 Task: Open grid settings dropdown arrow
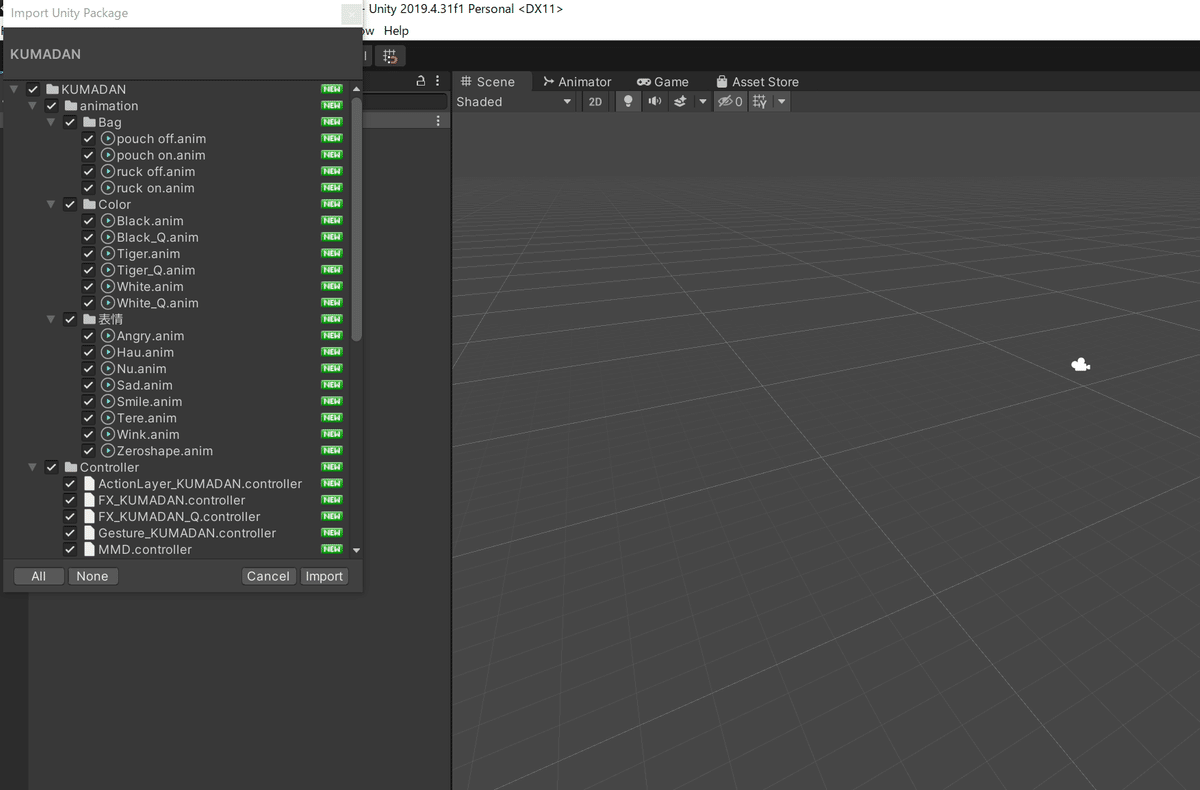pos(782,102)
